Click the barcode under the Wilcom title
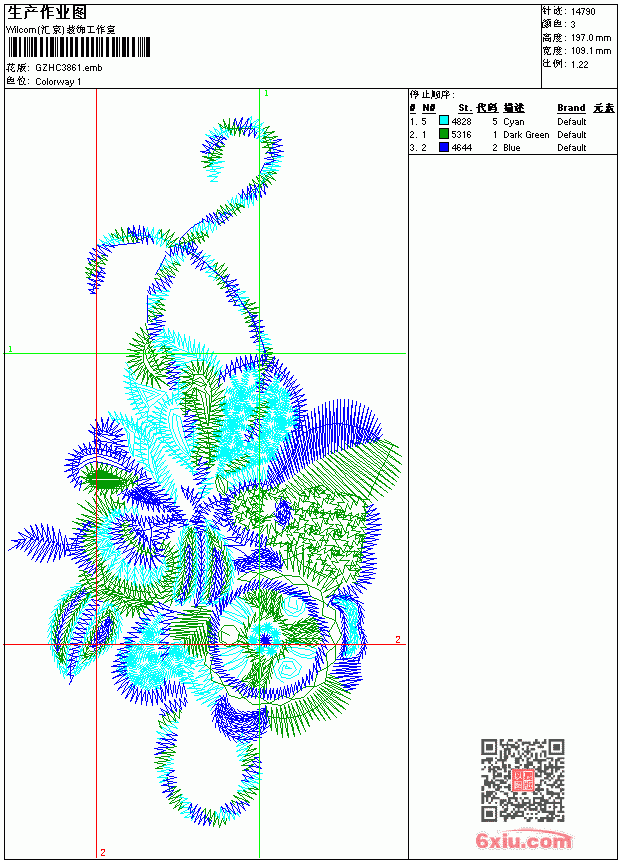 click(x=78, y=47)
